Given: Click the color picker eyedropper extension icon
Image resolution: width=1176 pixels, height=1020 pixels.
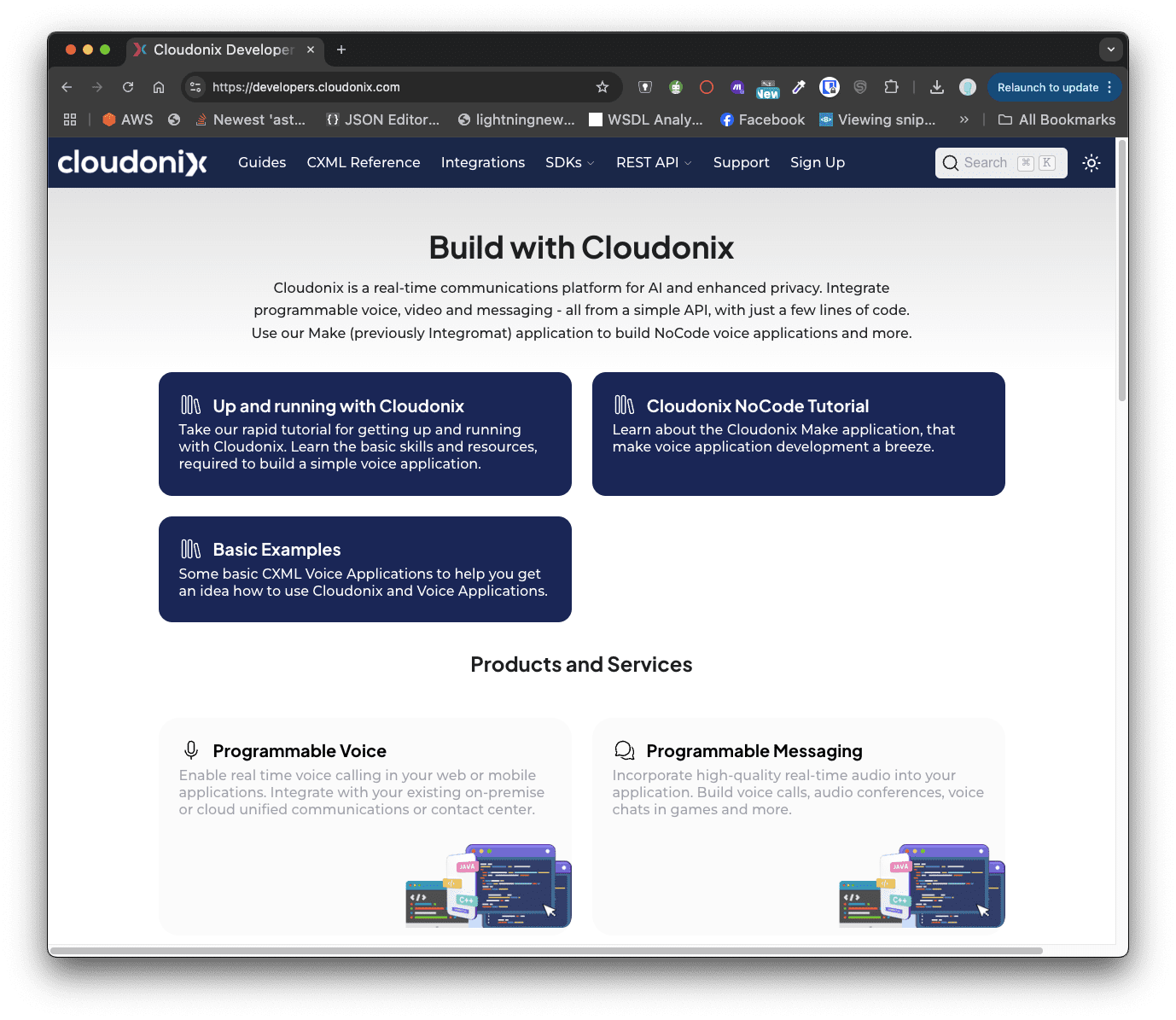Looking at the screenshot, I should [x=798, y=86].
